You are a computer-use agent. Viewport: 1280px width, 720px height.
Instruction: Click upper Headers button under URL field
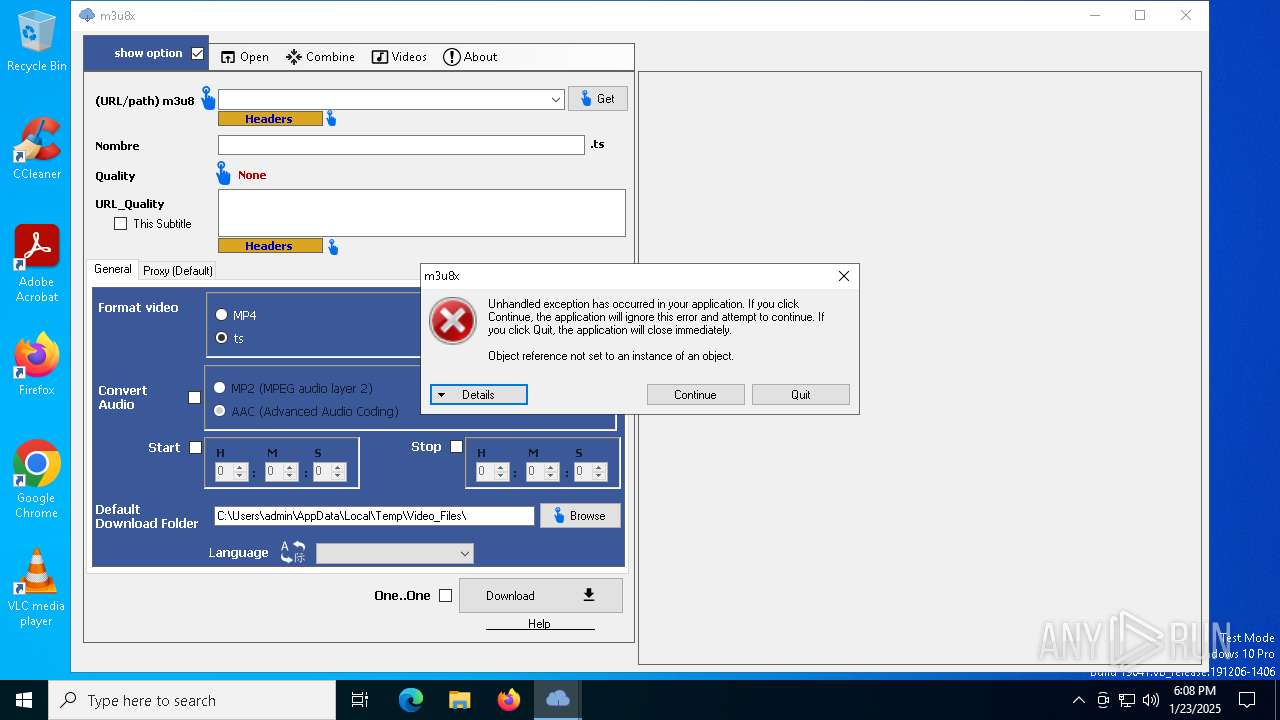[x=270, y=119]
